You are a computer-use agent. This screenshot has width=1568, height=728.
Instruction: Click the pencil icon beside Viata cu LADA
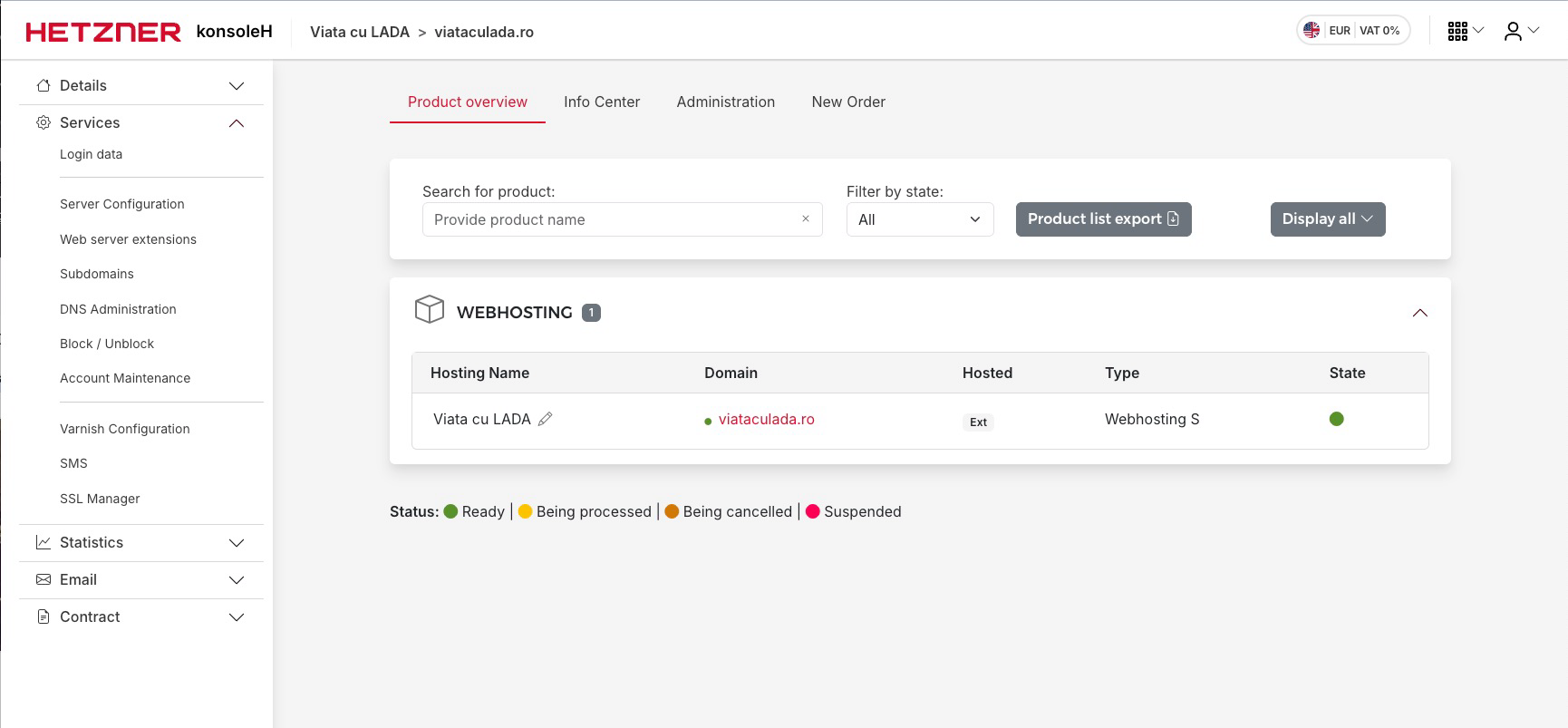(x=545, y=419)
